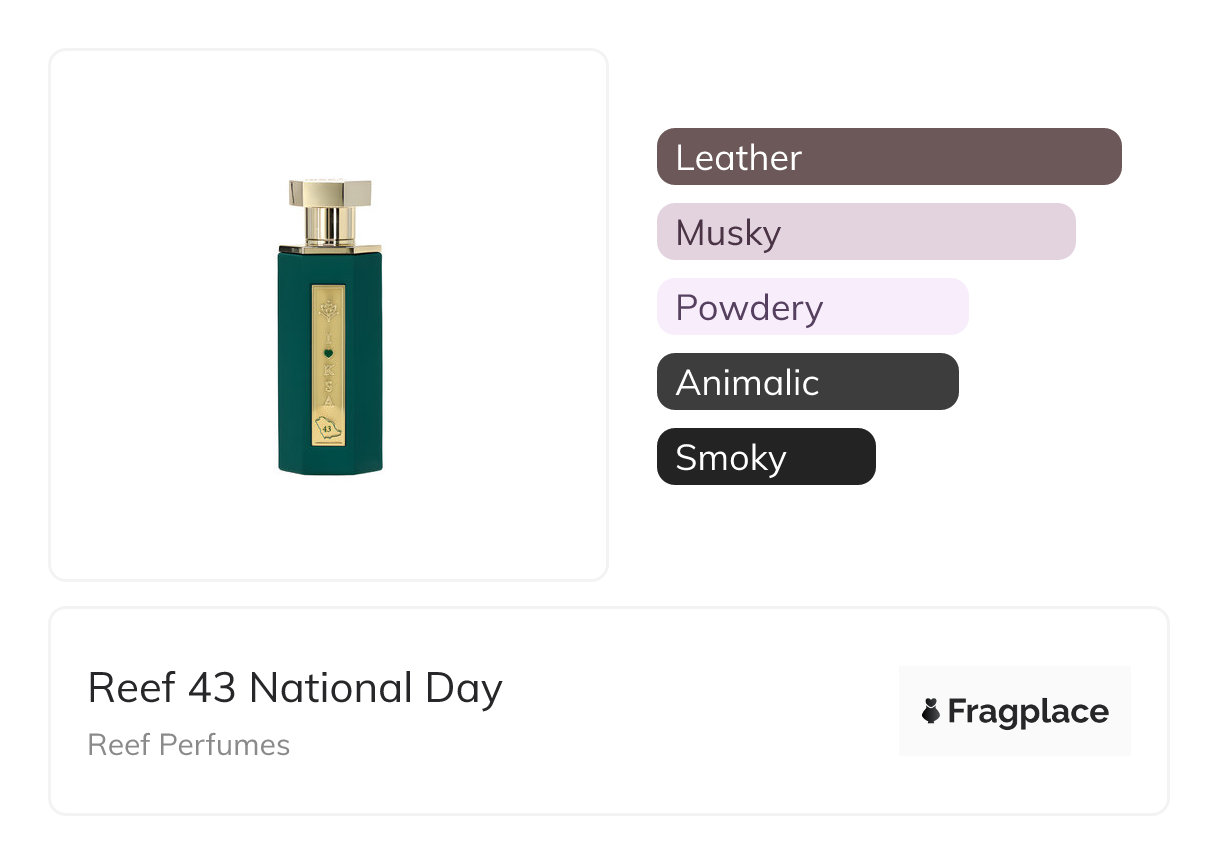Click the green heart on bottle label
1218x864 pixels.
328,353
